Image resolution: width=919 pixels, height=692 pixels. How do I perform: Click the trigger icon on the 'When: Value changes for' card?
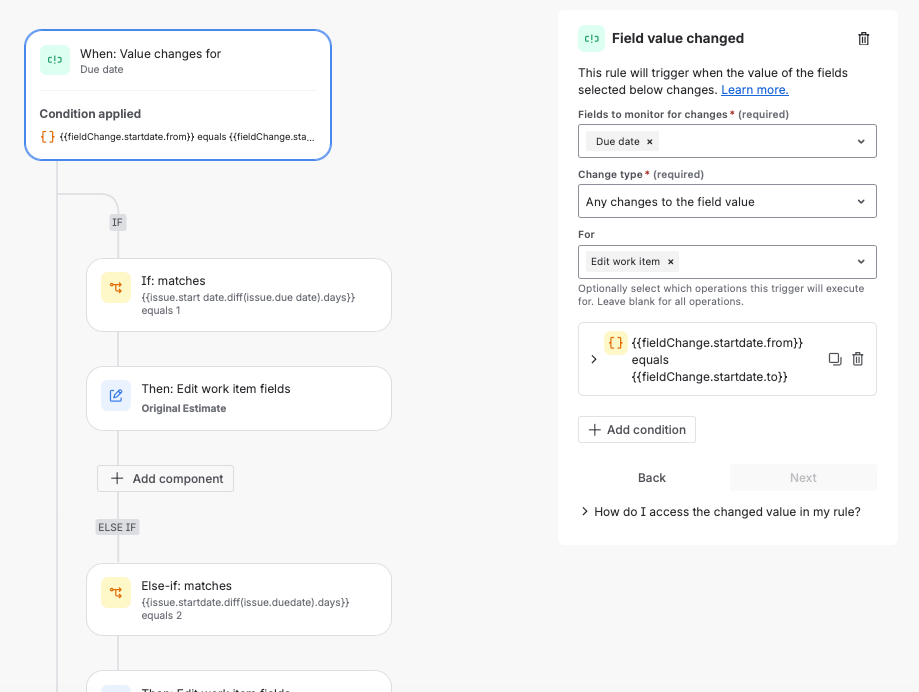(55, 60)
